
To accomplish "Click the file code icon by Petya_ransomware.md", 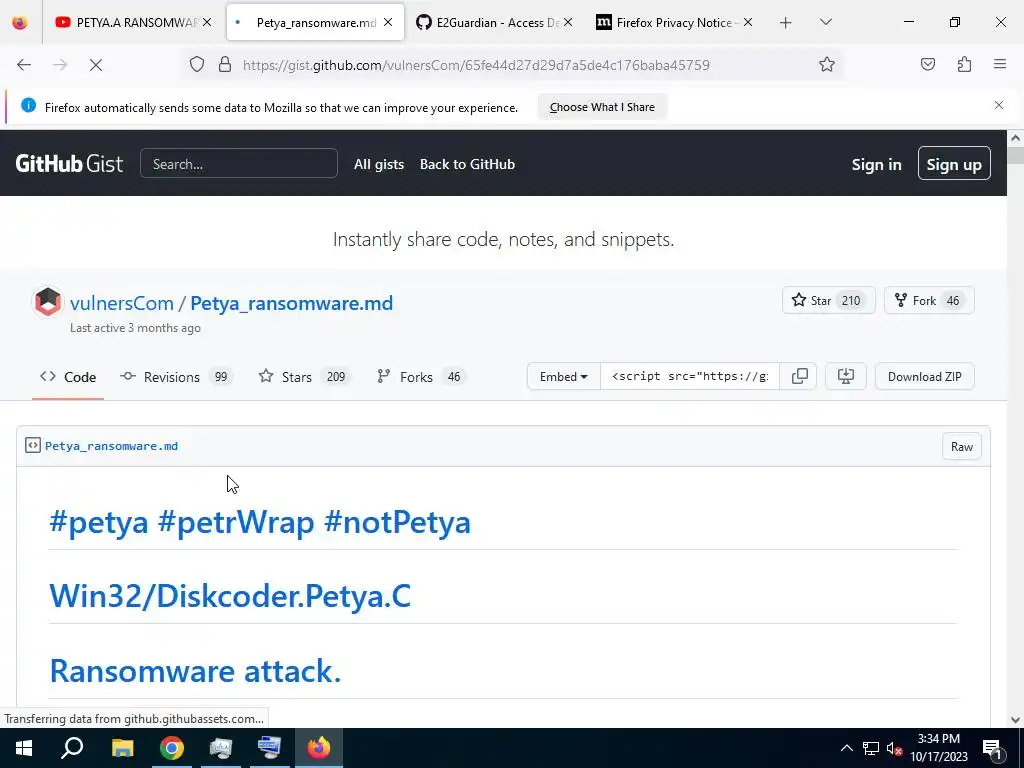I will coord(33,445).
